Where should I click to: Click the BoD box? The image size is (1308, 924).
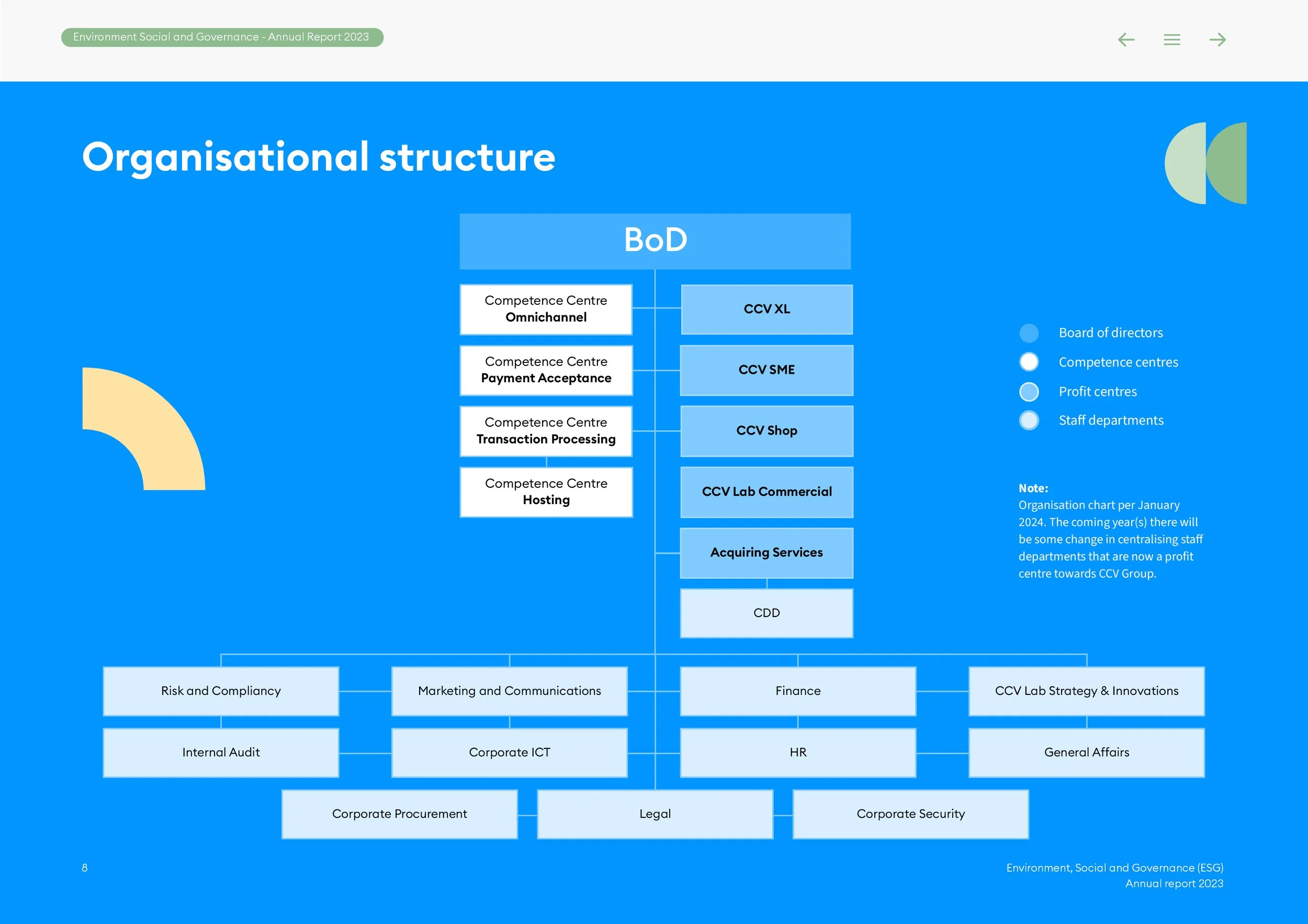tap(655, 241)
